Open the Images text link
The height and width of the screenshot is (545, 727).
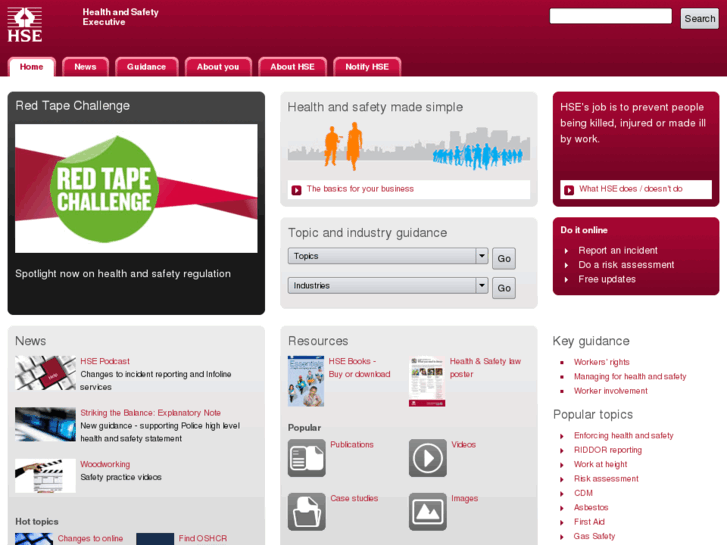click(x=465, y=498)
